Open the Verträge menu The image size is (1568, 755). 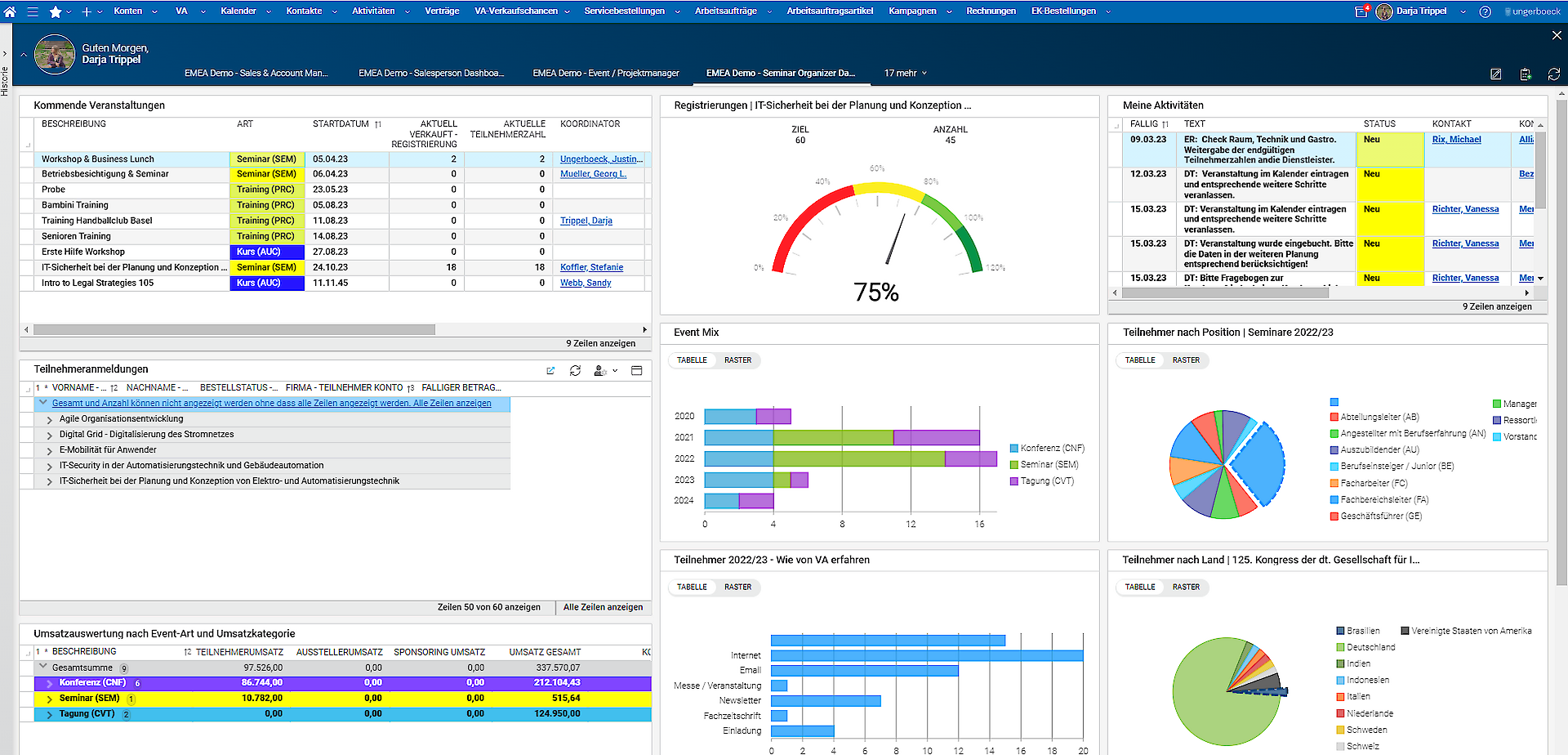point(442,11)
